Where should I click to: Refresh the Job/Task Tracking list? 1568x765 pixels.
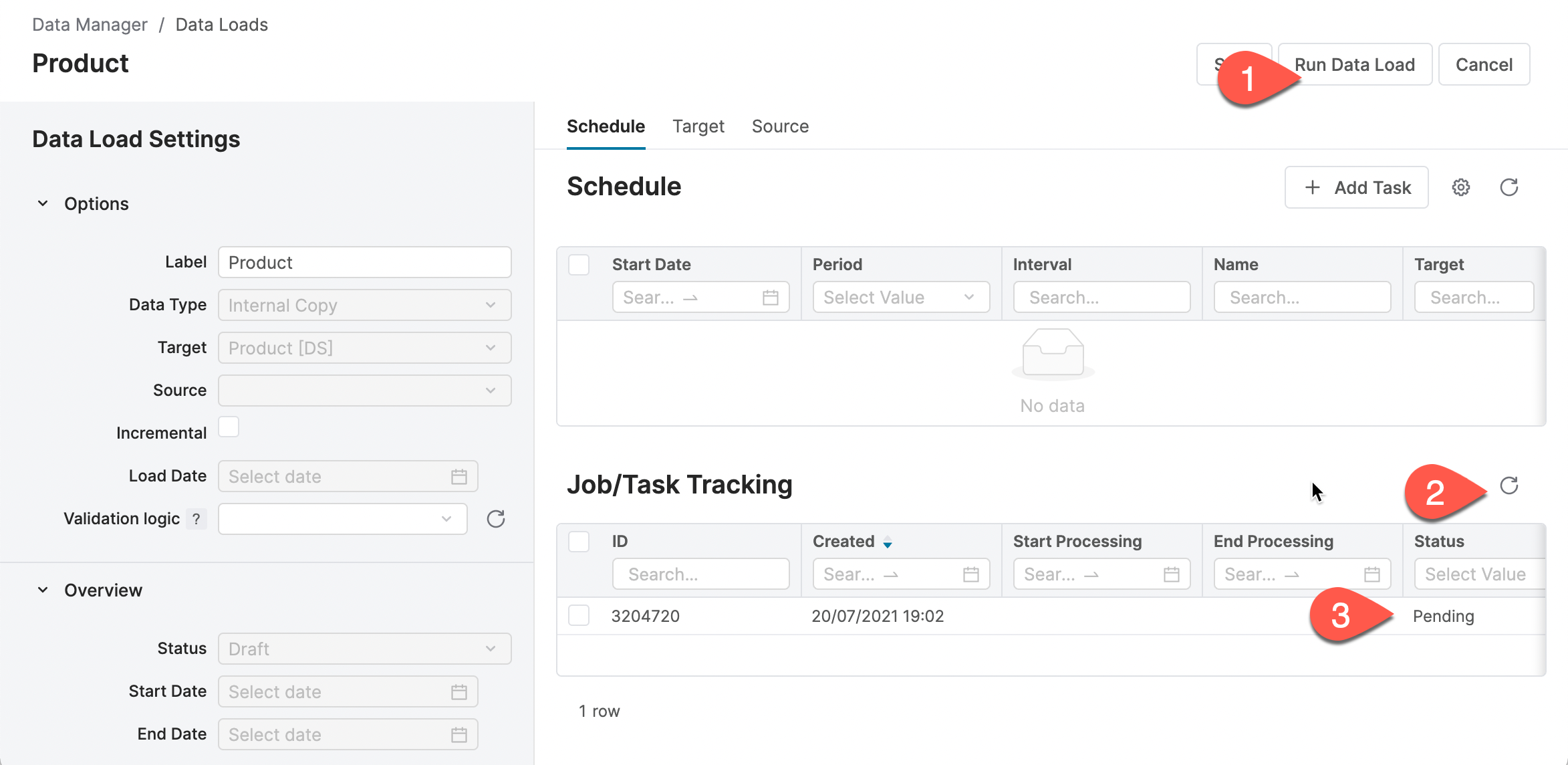1509,485
